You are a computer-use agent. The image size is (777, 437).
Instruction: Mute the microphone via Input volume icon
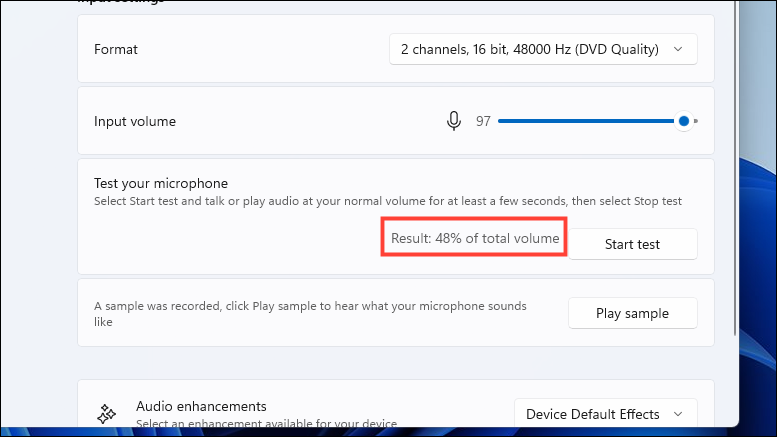click(x=454, y=121)
